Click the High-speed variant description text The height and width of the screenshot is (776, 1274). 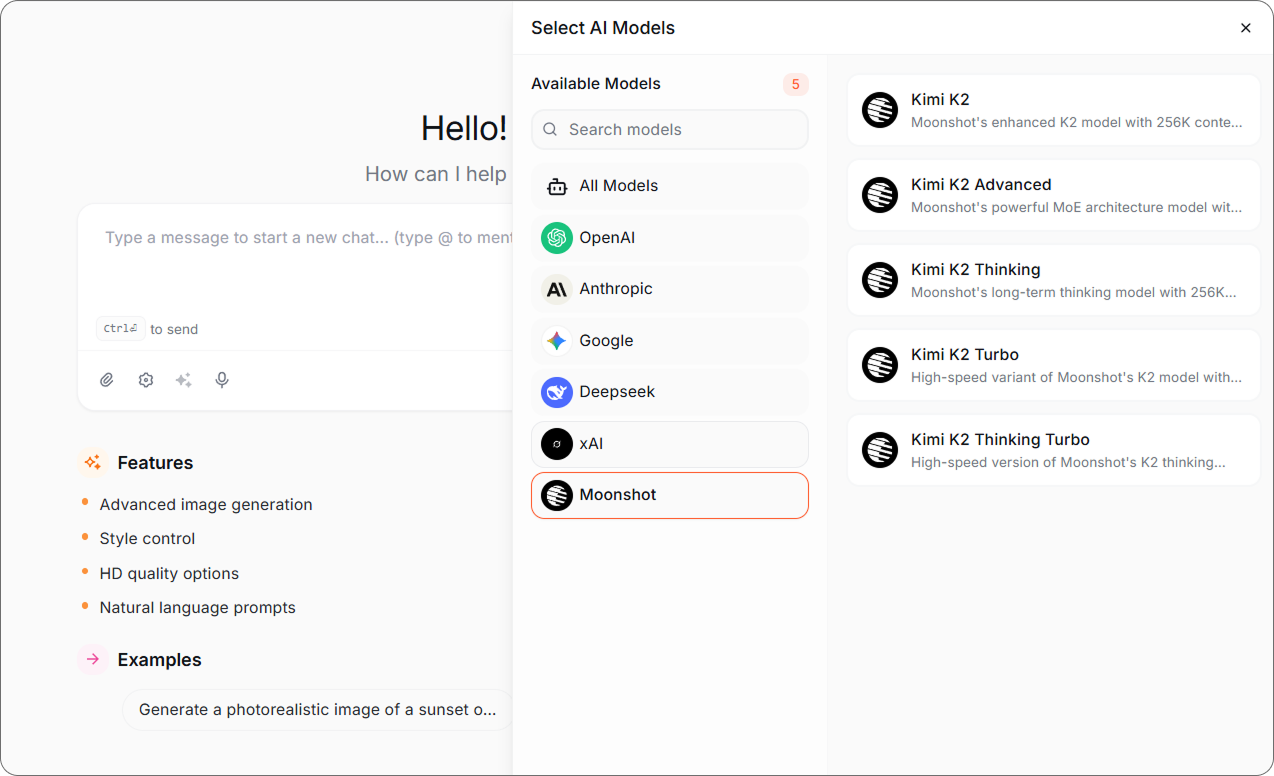(x=1077, y=377)
